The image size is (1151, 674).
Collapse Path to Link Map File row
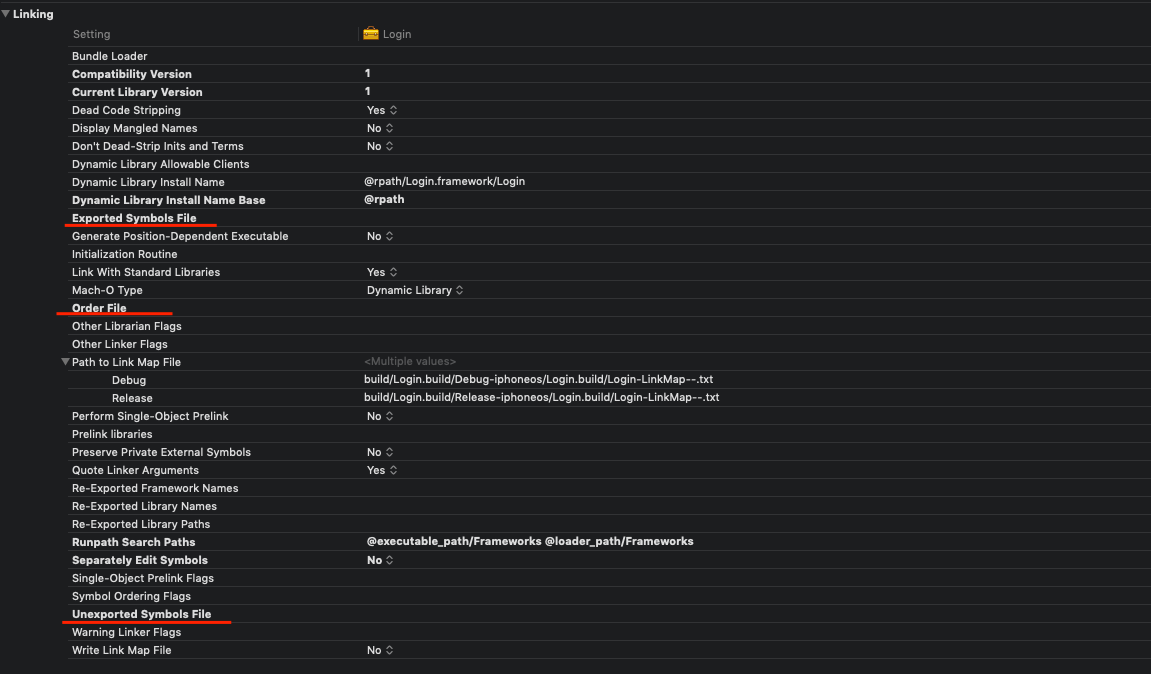click(65, 362)
